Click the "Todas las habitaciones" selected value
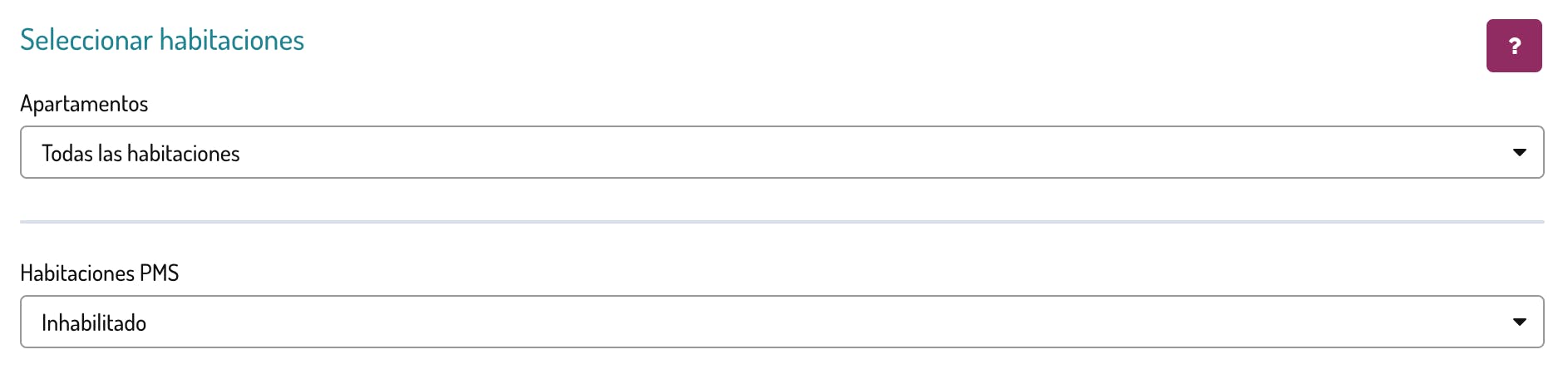The width and height of the screenshot is (1568, 384). [x=141, y=154]
